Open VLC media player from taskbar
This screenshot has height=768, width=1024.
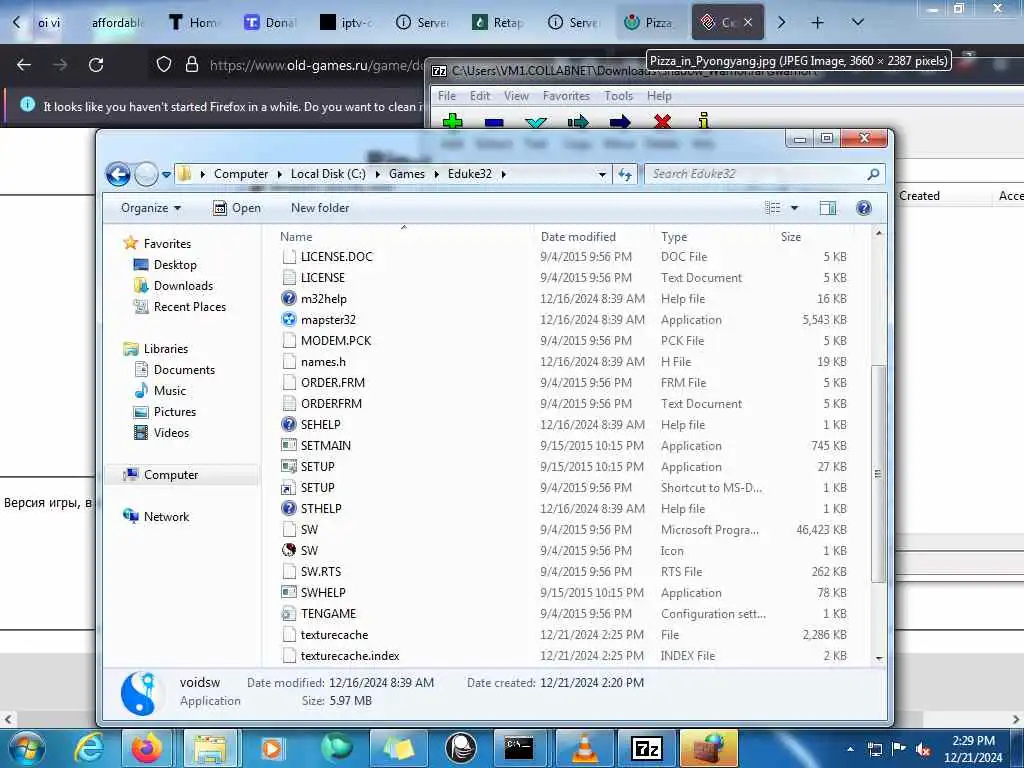click(584, 748)
